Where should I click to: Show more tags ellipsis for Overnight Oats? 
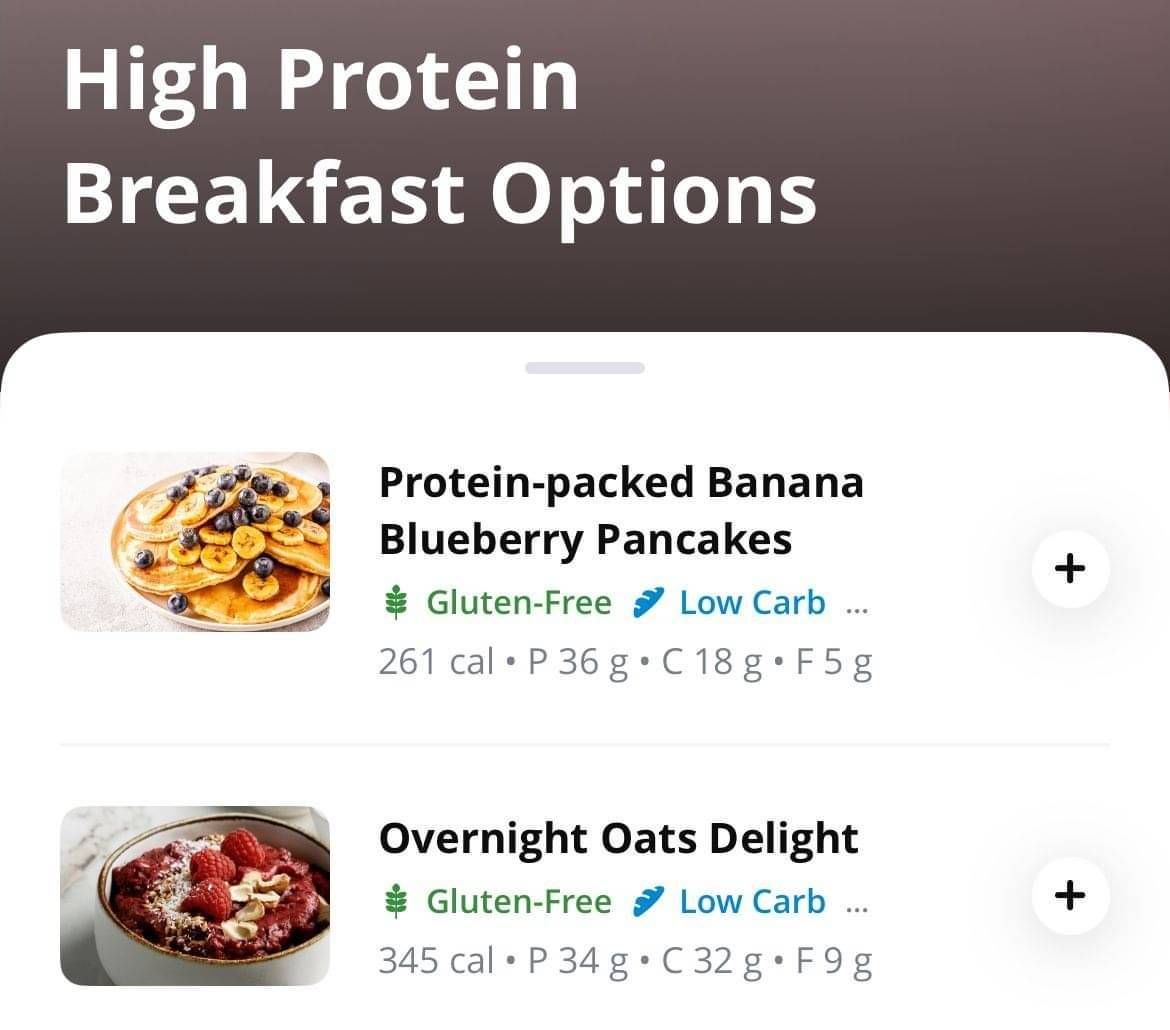[x=857, y=905]
